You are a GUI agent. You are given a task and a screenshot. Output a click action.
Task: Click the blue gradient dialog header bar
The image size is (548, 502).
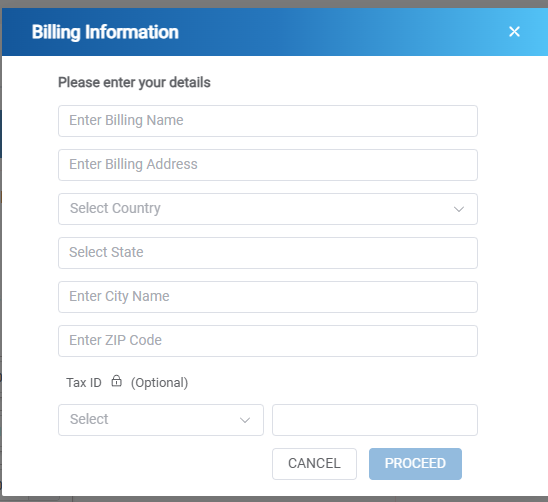click(x=275, y=32)
